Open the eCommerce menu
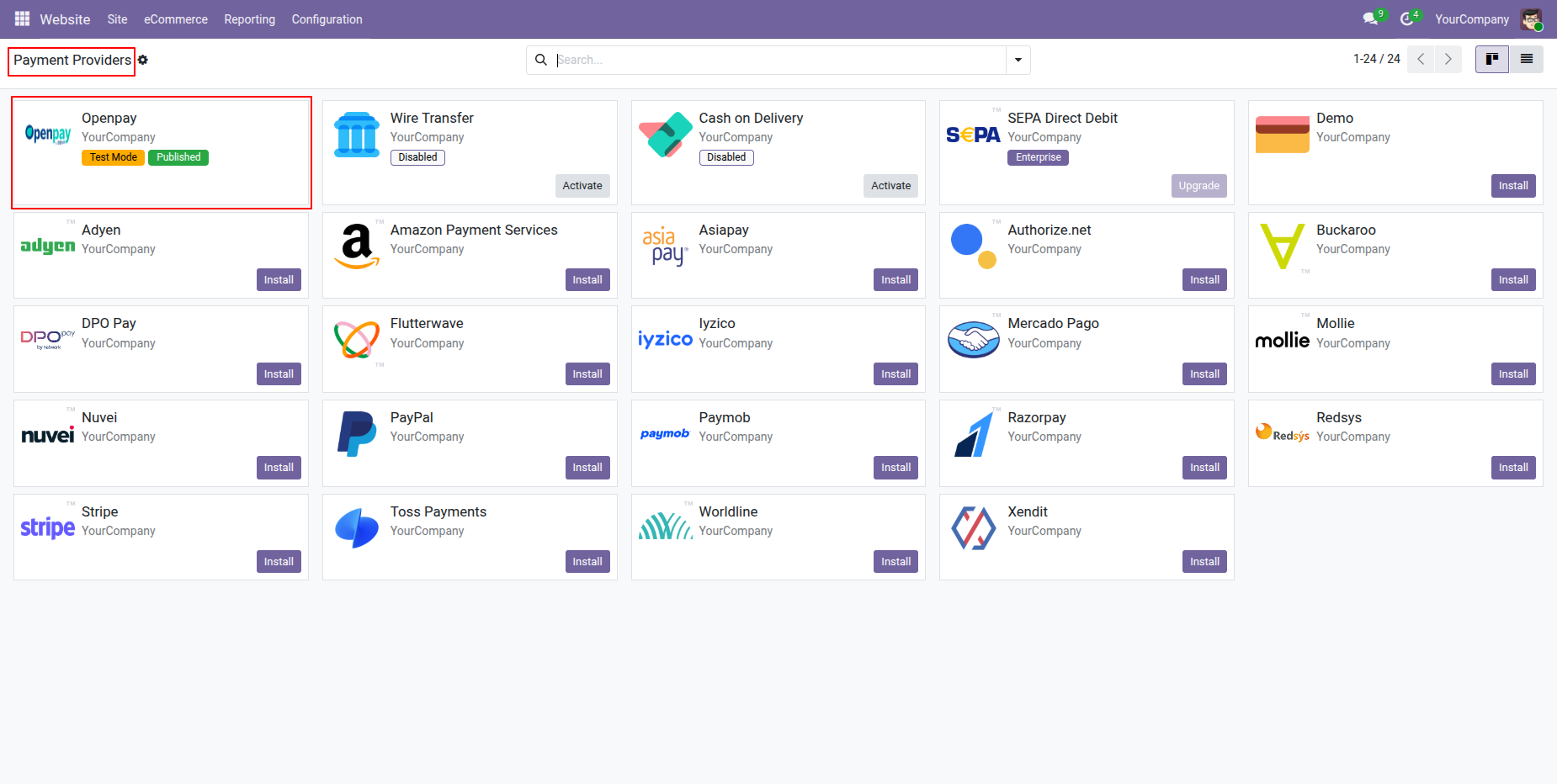 (176, 19)
